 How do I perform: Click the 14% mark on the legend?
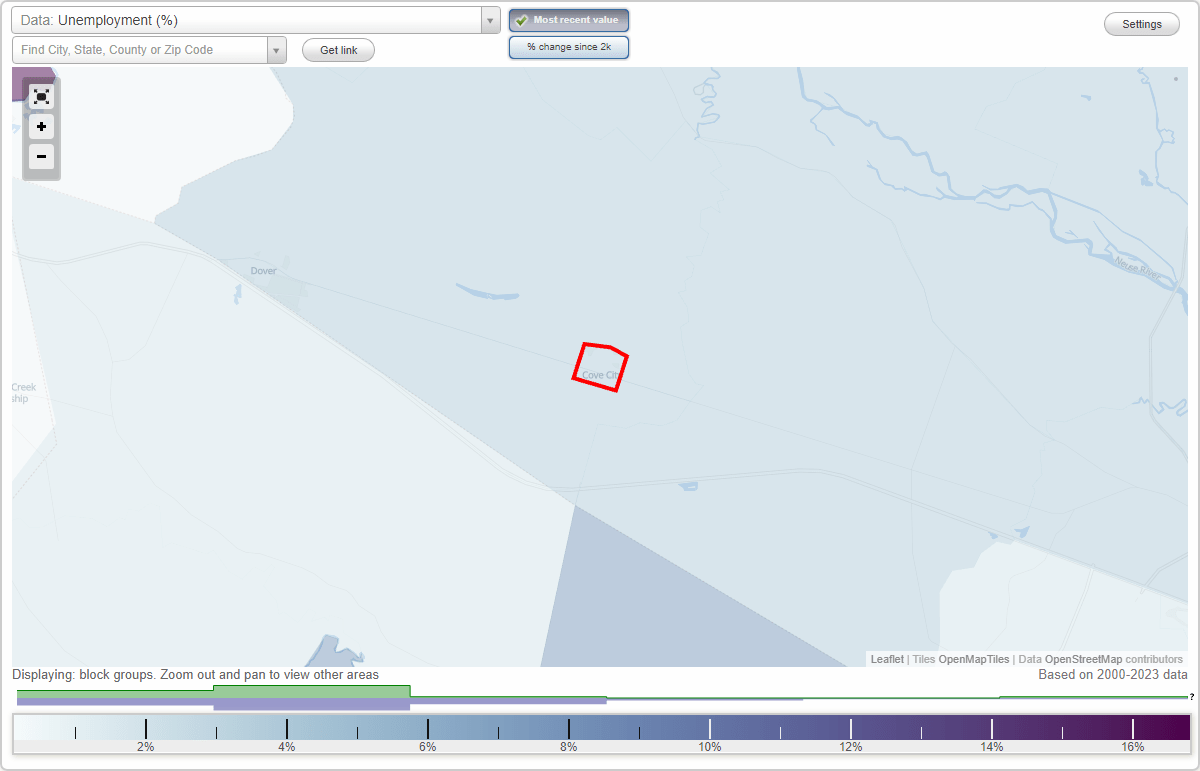tap(992, 728)
